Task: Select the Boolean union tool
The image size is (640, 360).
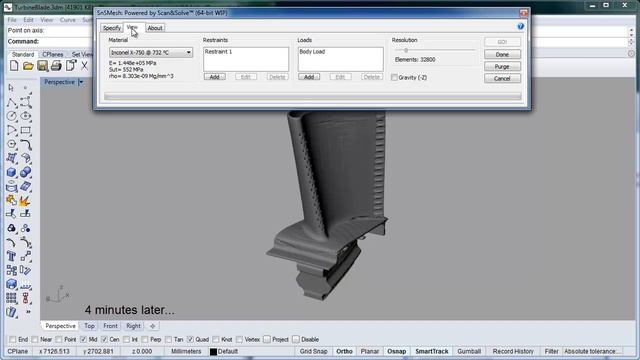Action: point(26,172)
